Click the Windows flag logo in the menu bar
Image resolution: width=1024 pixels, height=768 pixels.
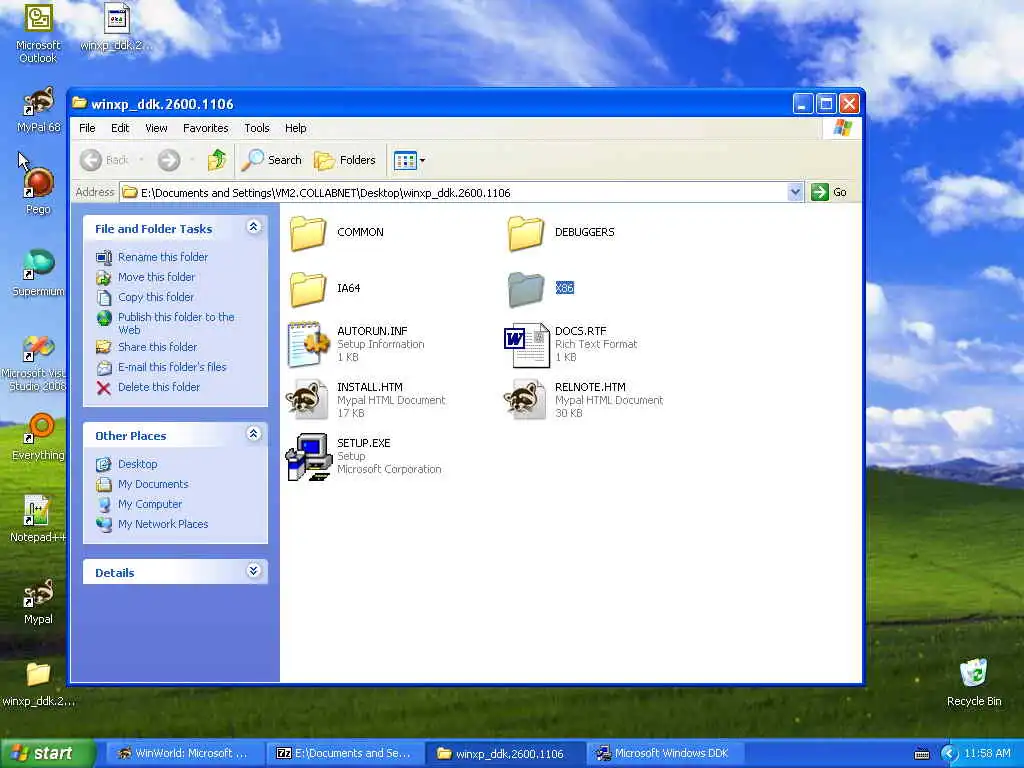(x=842, y=128)
